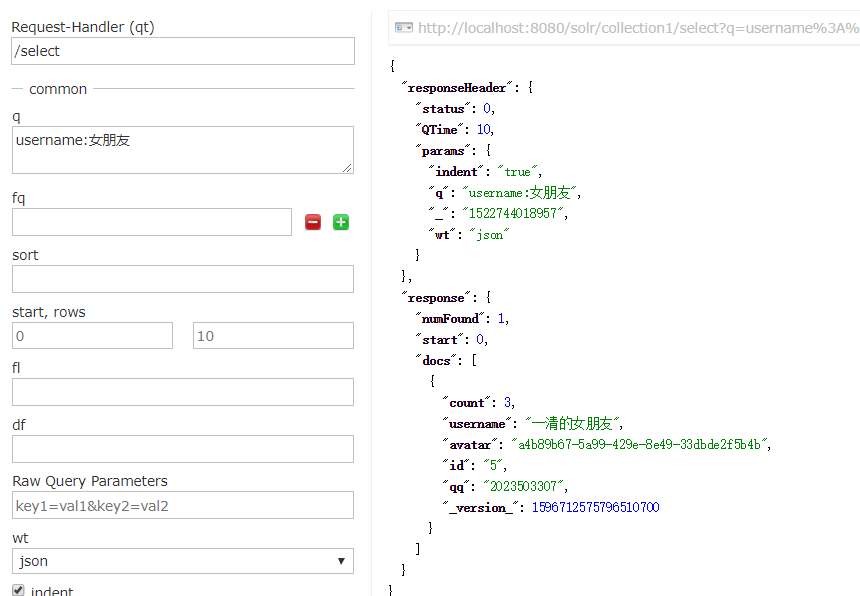Focus the fl field list input
Image resolution: width=860 pixels, height=596 pixels.
point(183,392)
